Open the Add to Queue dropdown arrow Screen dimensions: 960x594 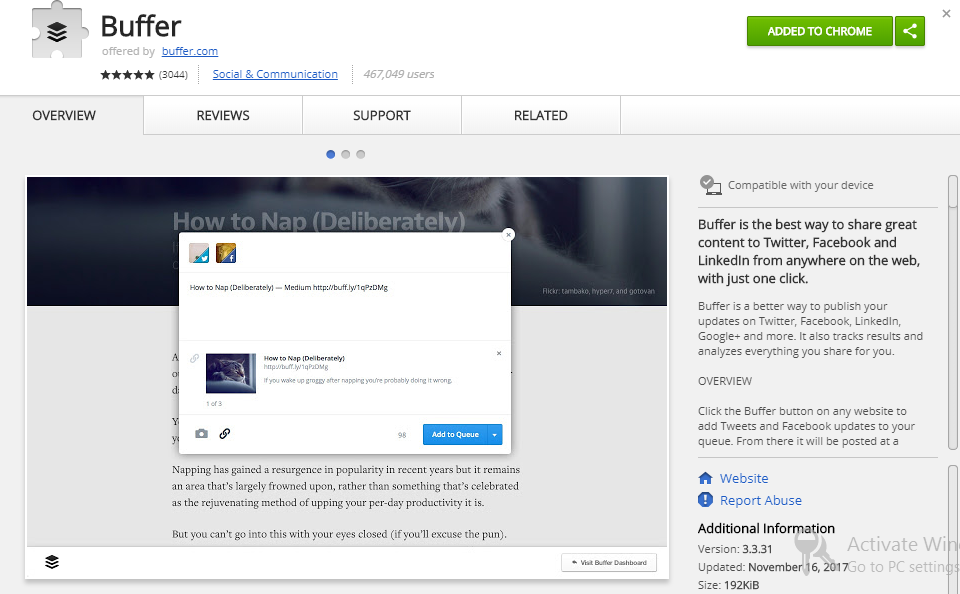pyautogui.click(x=495, y=435)
